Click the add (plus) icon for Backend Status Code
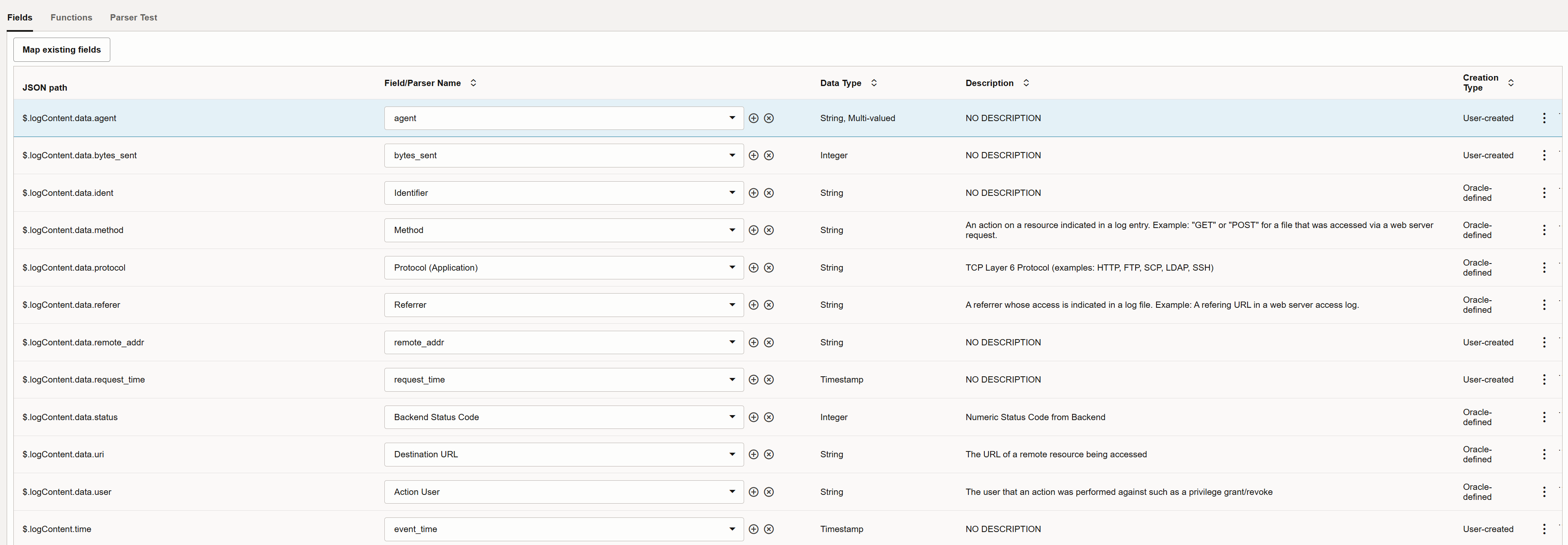This screenshot has height=545, width=1568. click(x=754, y=417)
